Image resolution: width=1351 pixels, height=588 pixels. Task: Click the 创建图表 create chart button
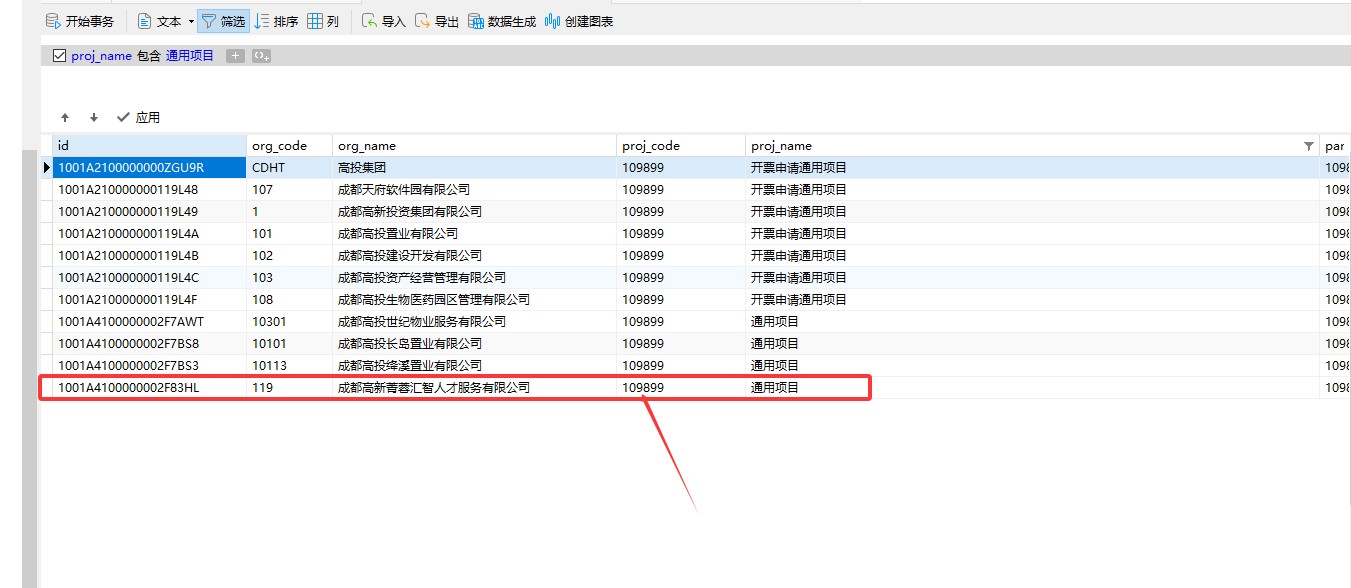pos(579,21)
